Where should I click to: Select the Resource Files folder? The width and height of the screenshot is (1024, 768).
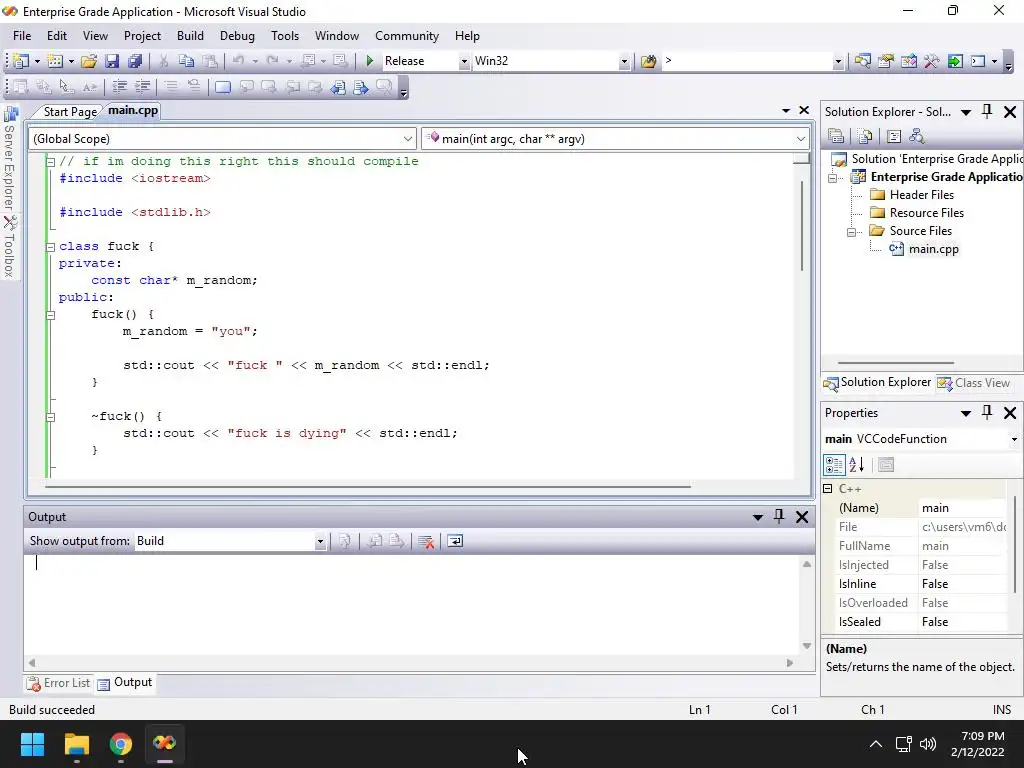click(926, 213)
